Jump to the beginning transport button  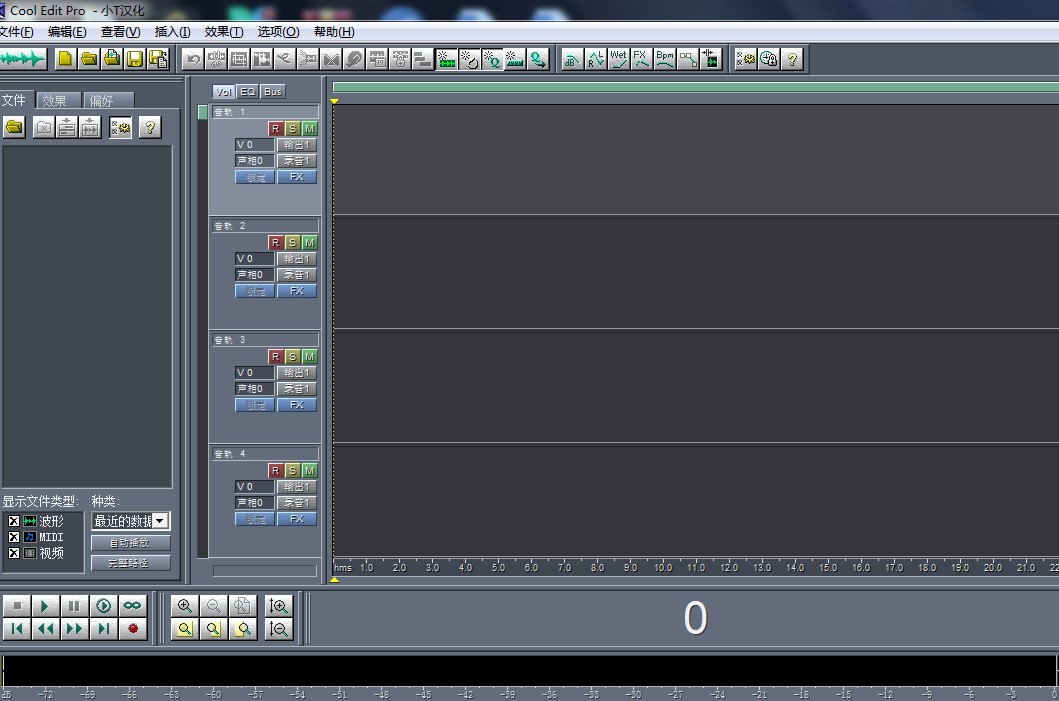(17, 629)
